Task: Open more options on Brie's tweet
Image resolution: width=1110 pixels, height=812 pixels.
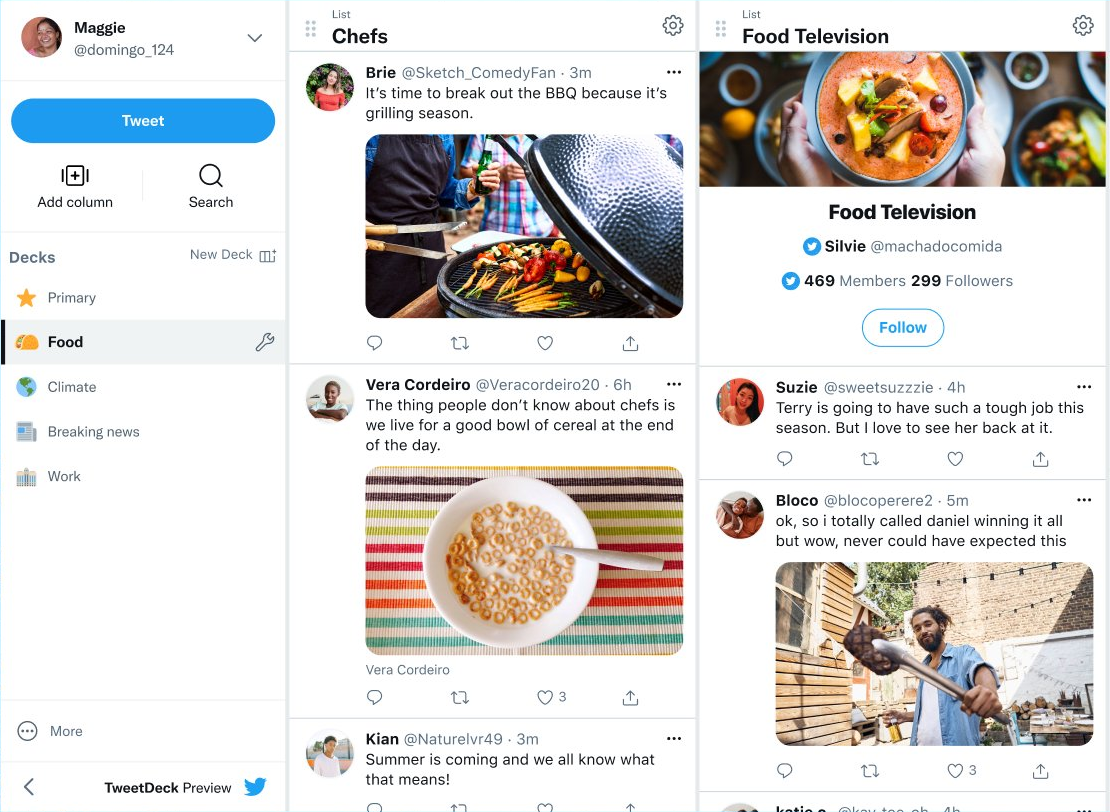Action: click(674, 72)
